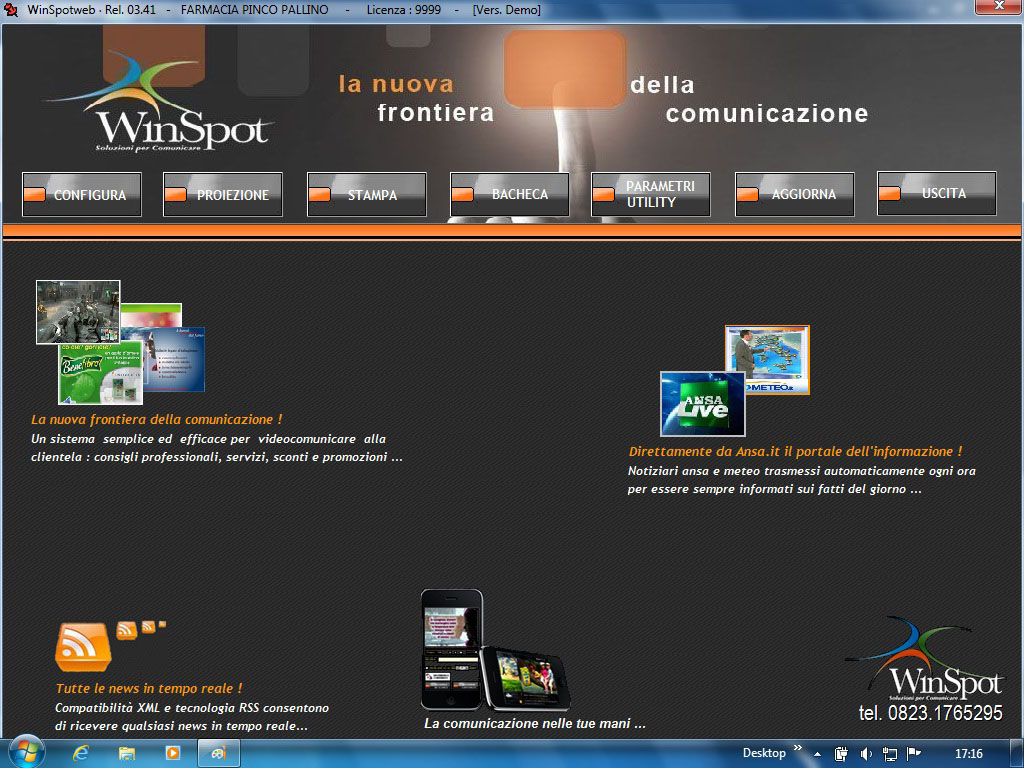Image resolution: width=1024 pixels, height=768 pixels.
Task: Open Windows Explorer folder in the taskbar
Action: point(127,753)
